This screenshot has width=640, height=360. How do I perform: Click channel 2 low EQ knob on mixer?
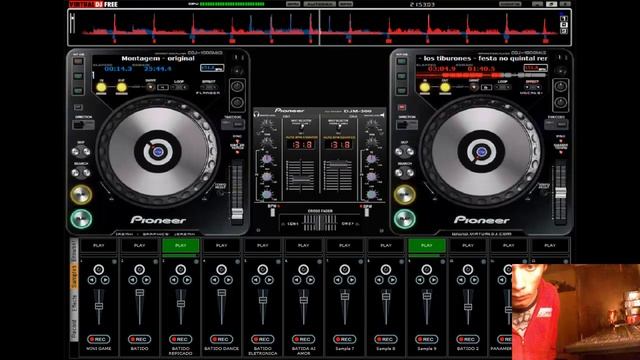tap(371, 194)
